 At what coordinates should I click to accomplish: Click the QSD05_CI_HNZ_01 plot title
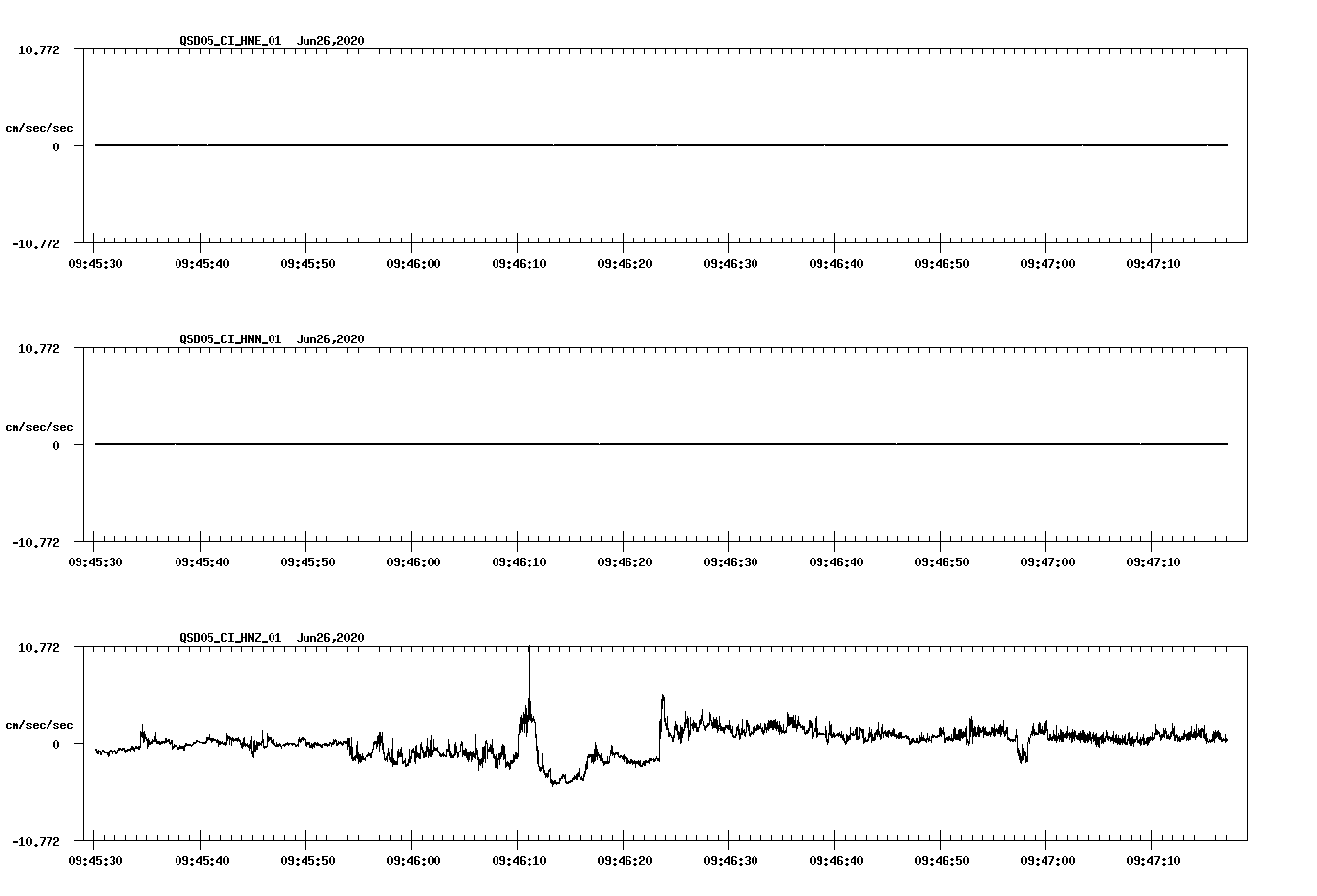[x=230, y=638]
